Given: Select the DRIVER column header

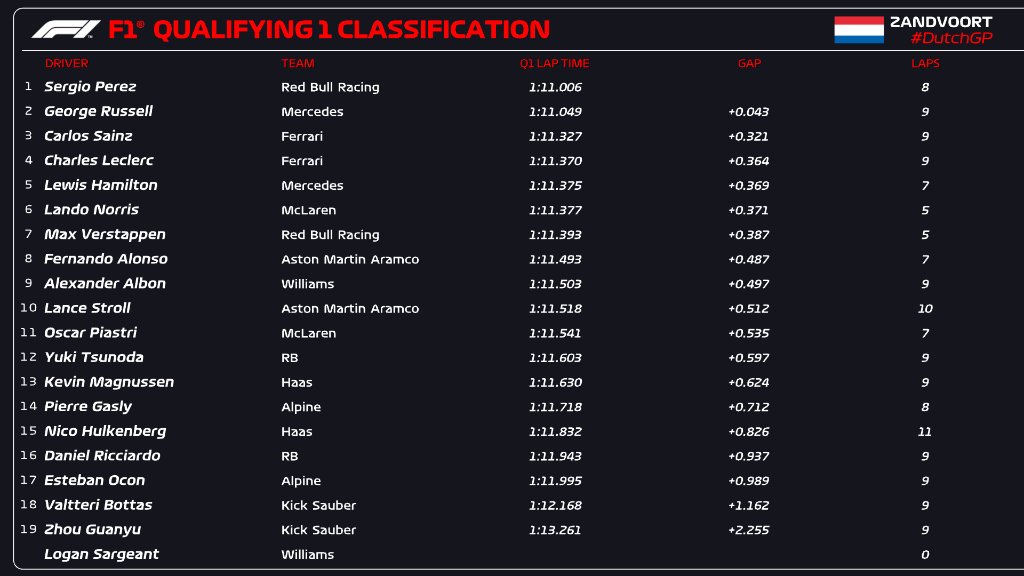Looking at the screenshot, I should (x=66, y=63).
